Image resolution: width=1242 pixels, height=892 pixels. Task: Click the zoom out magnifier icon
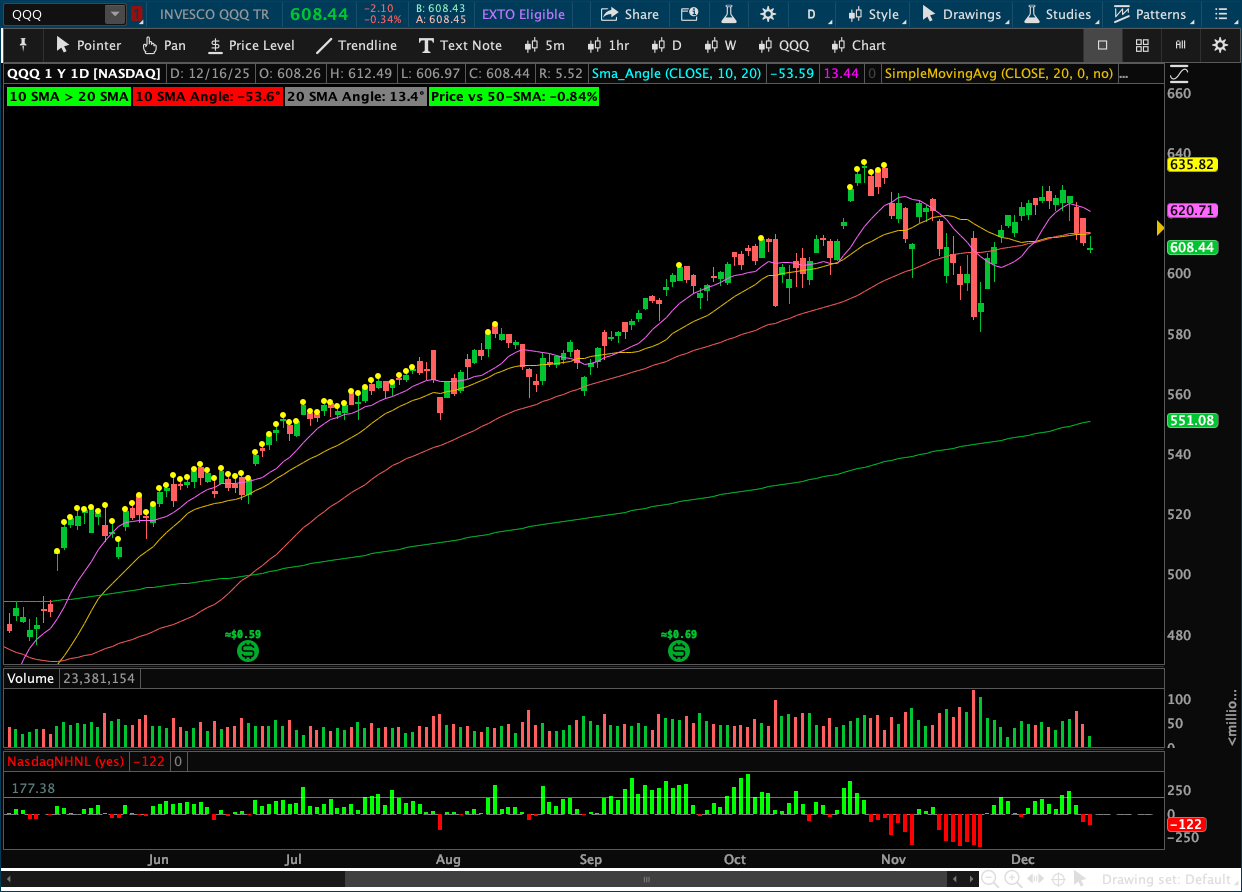click(990, 879)
